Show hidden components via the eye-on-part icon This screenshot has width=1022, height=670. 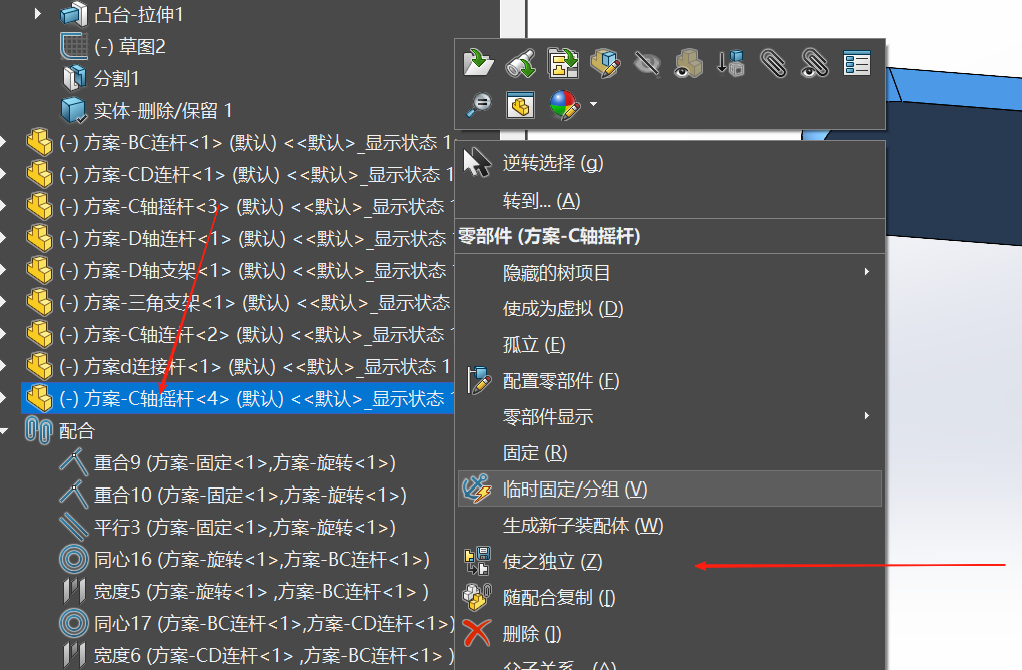pyautogui.click(x=688, y=63)
